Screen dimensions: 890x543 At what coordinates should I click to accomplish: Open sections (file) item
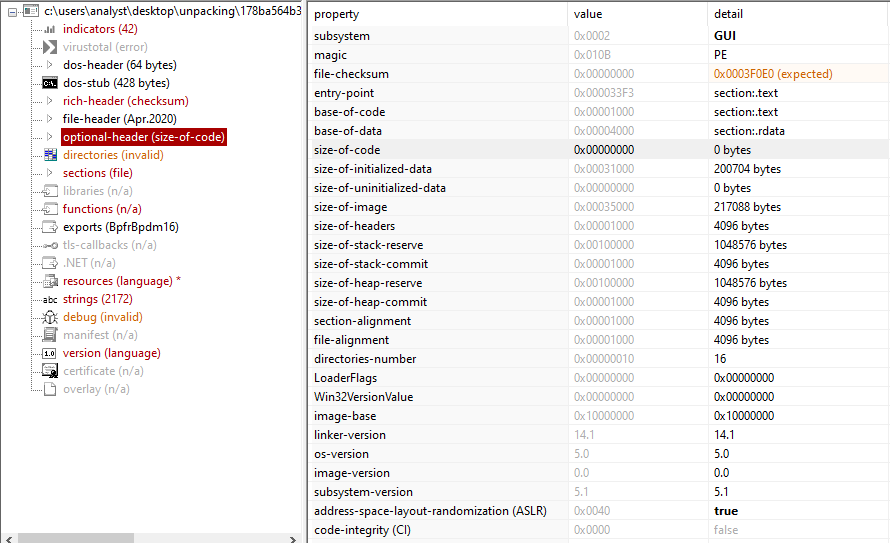(x=98, y=173)
